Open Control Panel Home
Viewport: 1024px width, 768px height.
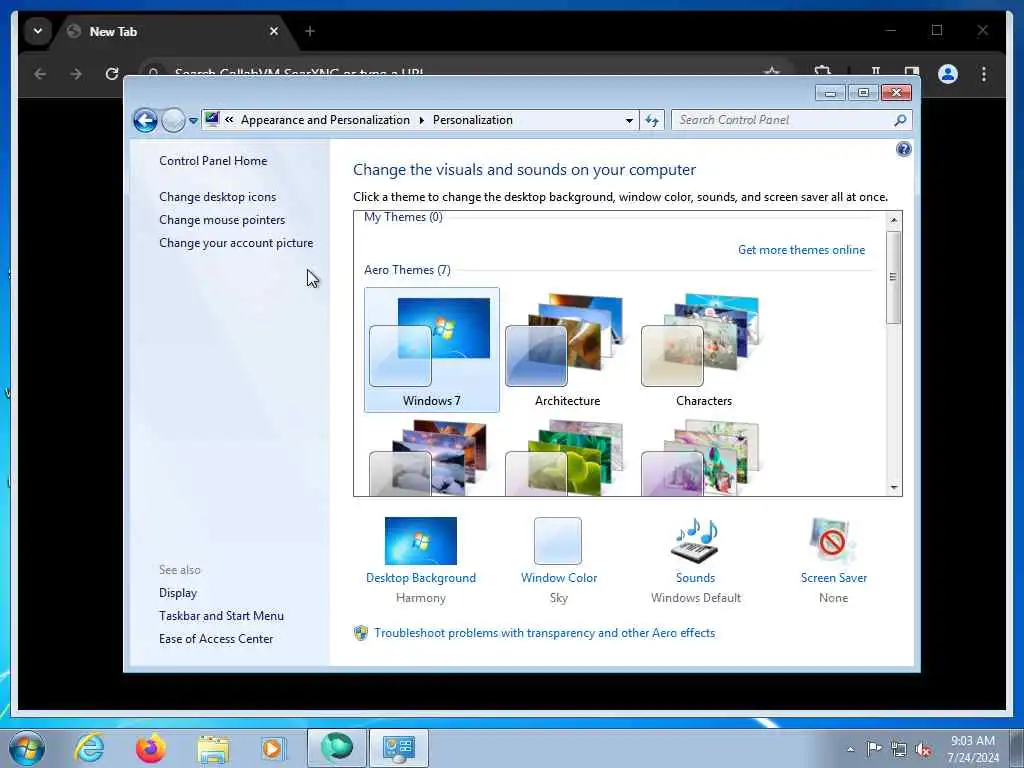(213, 161)
